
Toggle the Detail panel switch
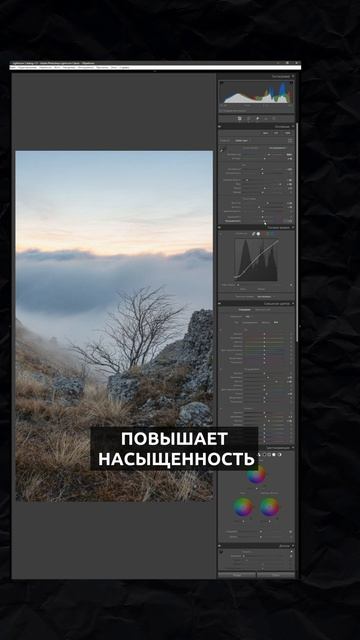(219, 546)
